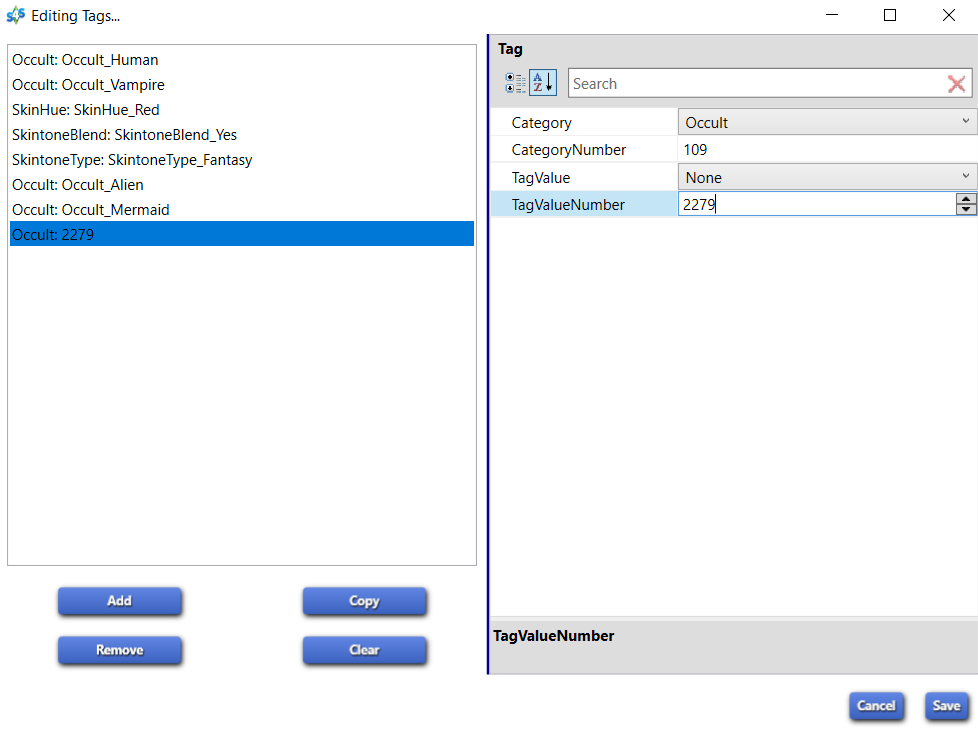The height and width of the screenshot is (737, 978).
Task: Cancel tag editing
Action: click(x=876, y=706)
